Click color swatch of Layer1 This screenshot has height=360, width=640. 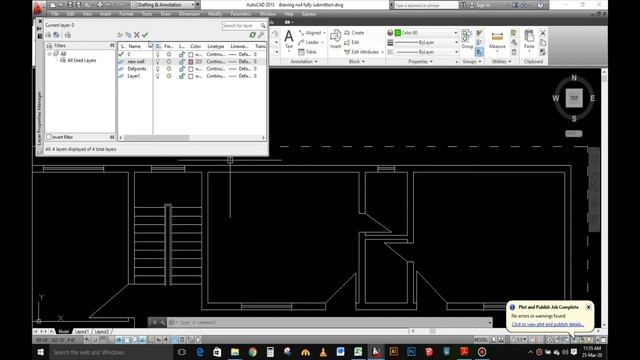click(x=191, y=76)
